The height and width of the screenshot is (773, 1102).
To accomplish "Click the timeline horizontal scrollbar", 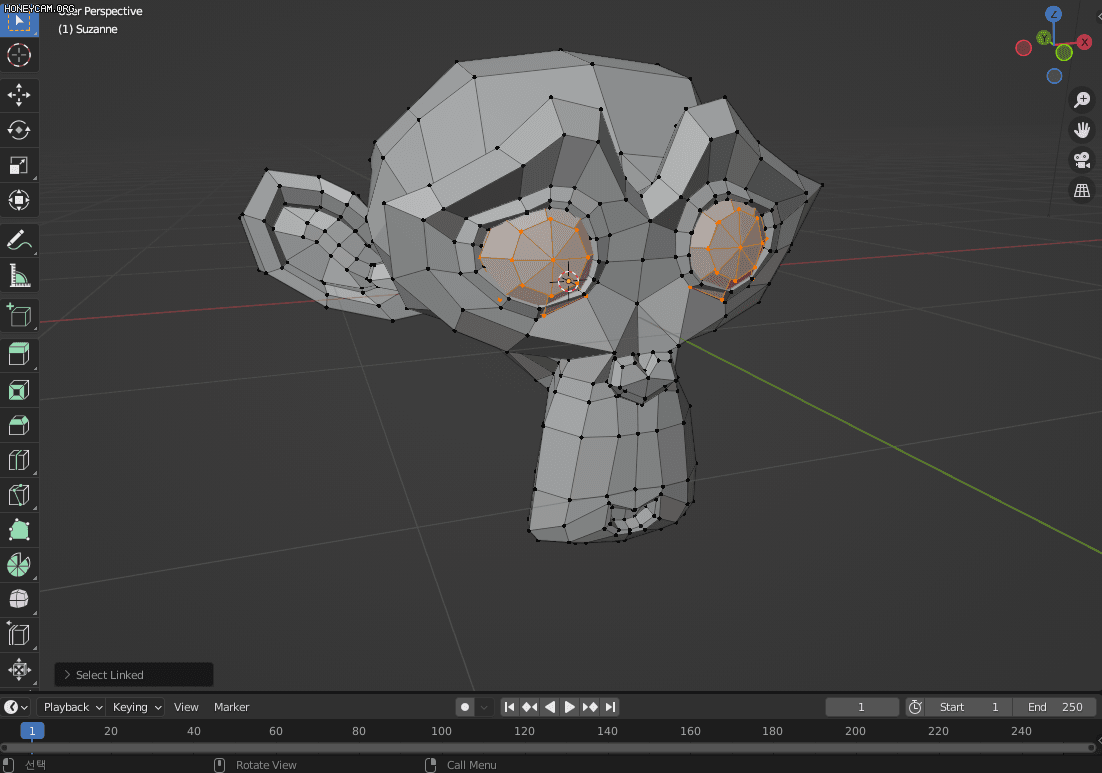I will 549,748.
